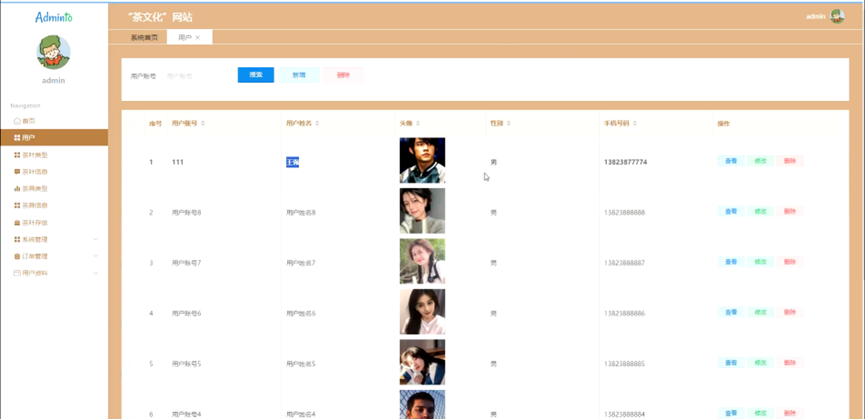
Task: Click 修改 in the 用户账号7 row
Action: pos(760,262)
